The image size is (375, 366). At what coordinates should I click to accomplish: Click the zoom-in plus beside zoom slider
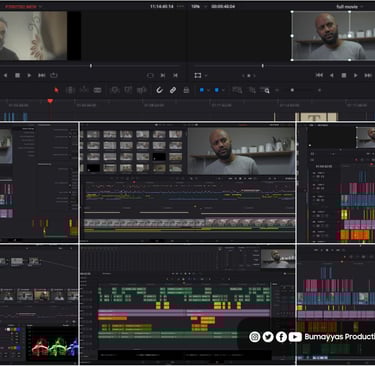pos(319,90)
